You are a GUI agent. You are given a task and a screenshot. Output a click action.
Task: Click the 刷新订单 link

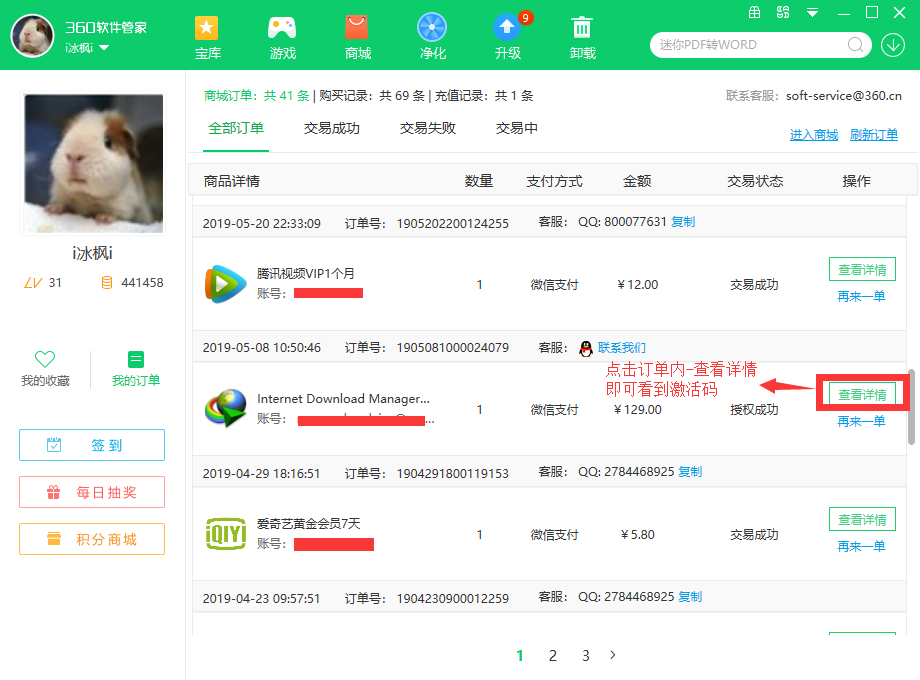pyautogui.click(x=874, y=135)
